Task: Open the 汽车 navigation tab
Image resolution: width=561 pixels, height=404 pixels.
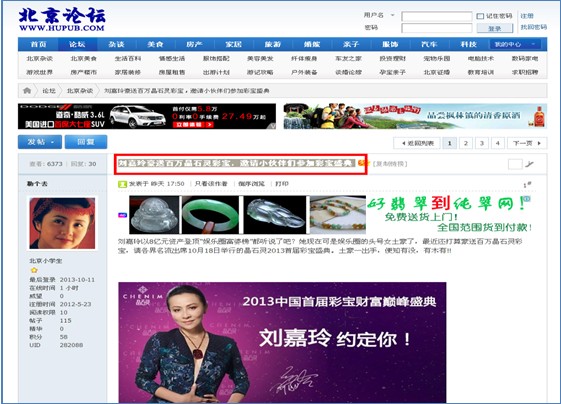Action: coord(429,44)
